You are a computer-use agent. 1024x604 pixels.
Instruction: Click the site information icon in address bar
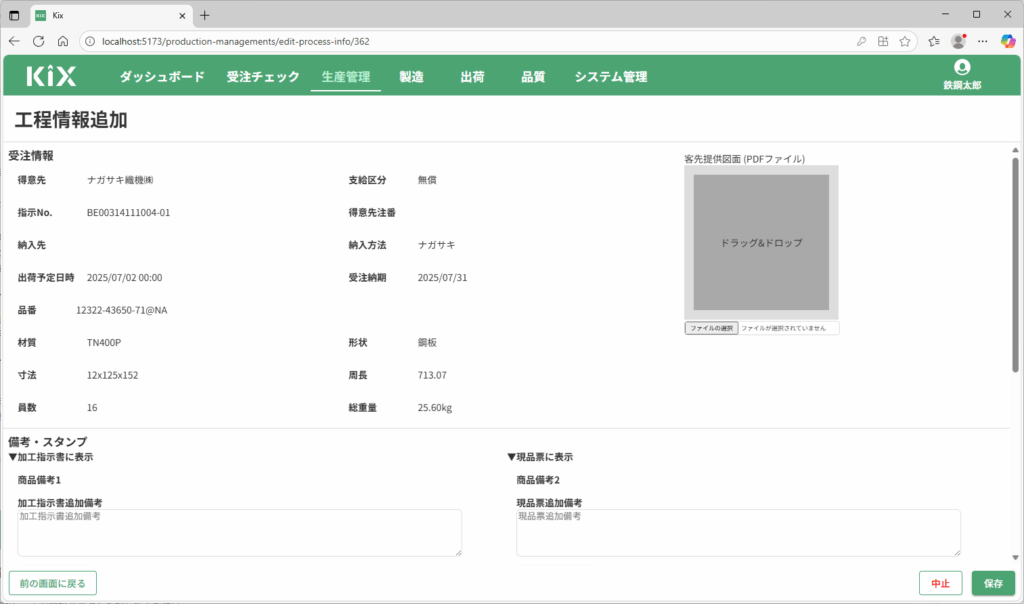point(90,41)
